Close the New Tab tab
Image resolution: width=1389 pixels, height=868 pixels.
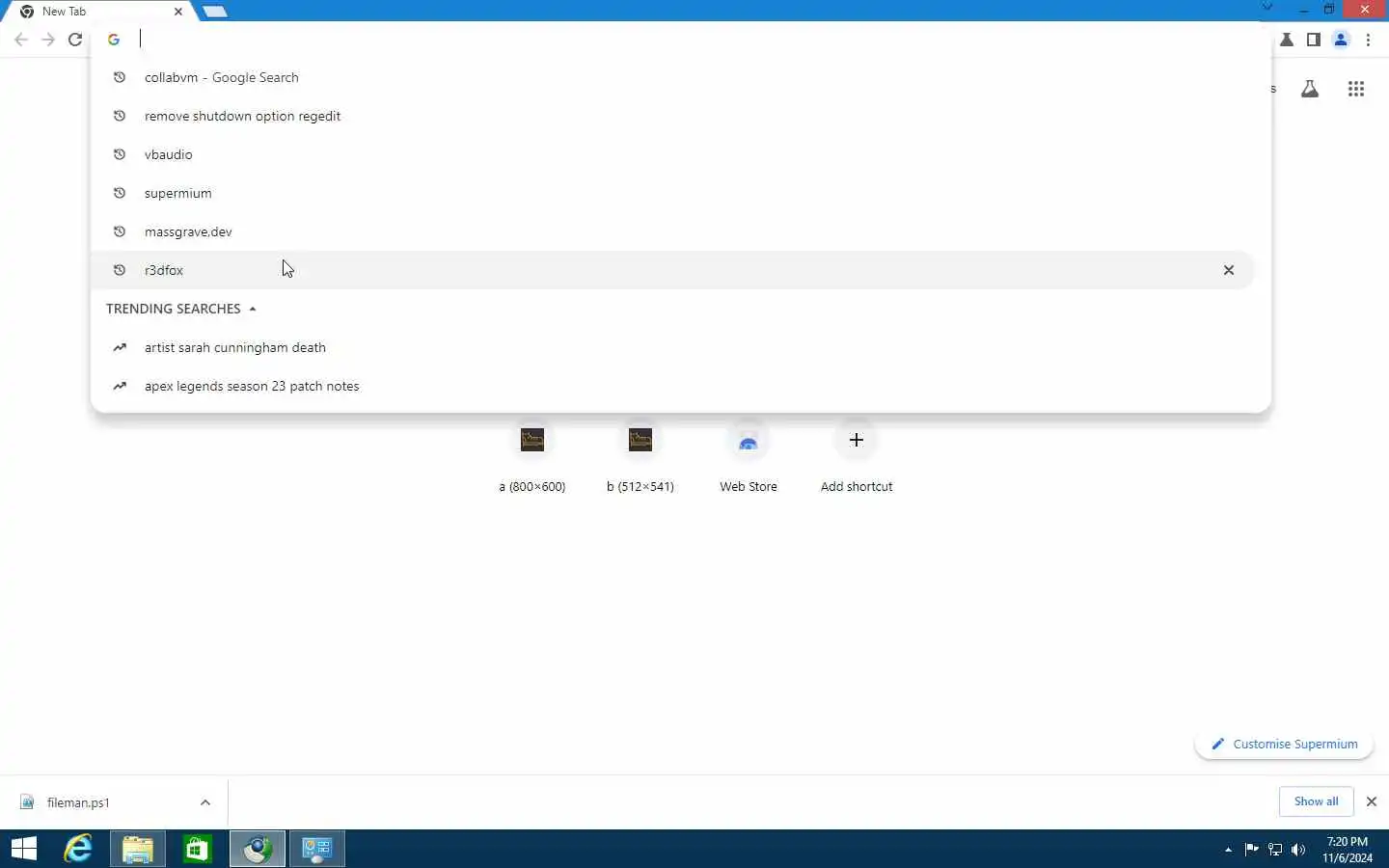tap(178, 12)
